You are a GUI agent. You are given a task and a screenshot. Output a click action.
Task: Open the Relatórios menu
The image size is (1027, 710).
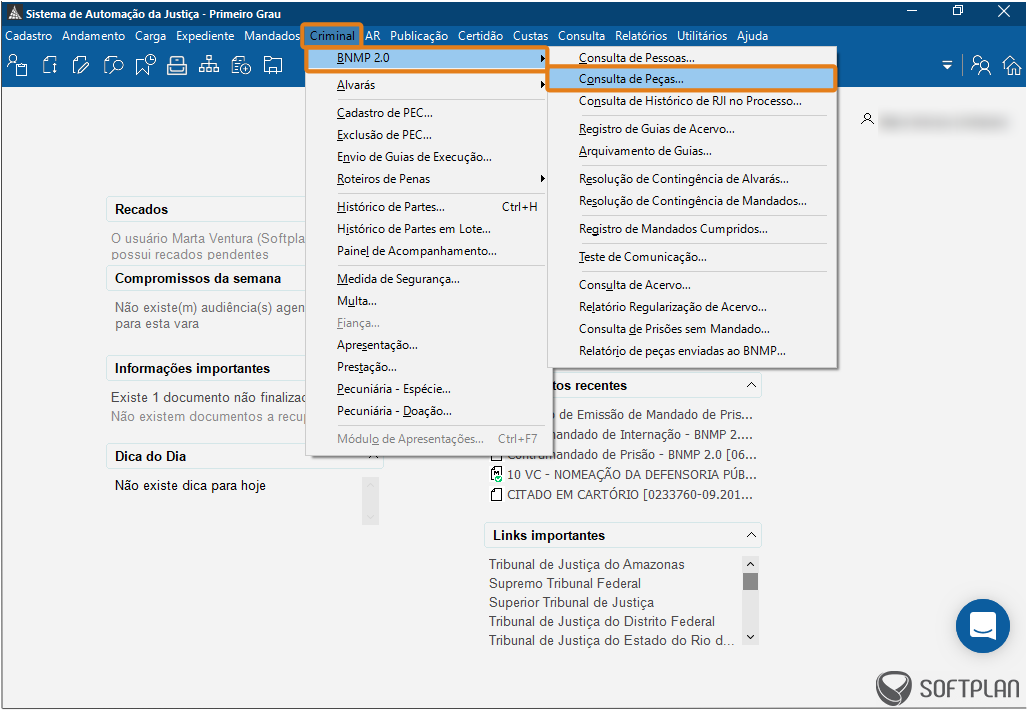pyautogui.click(x=641, y=36)
